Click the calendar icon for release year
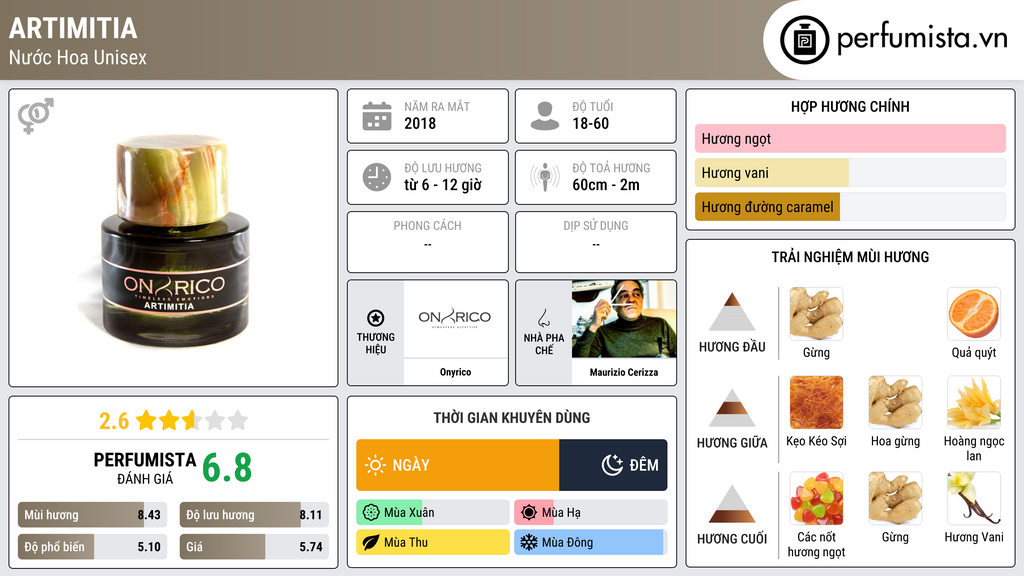Screen dimensions: 1024x576 pyautogui.click(x=377, y=116)
